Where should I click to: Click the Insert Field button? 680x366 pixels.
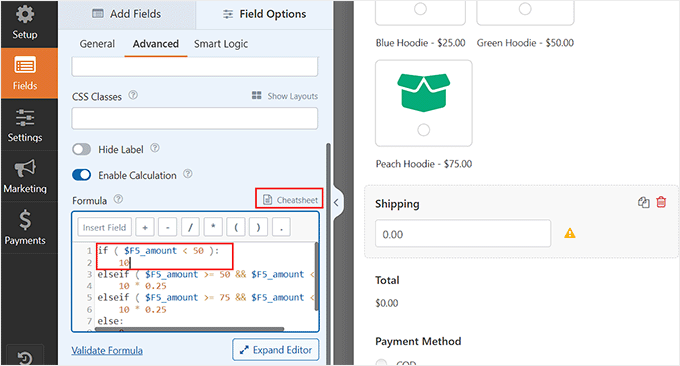104,227
